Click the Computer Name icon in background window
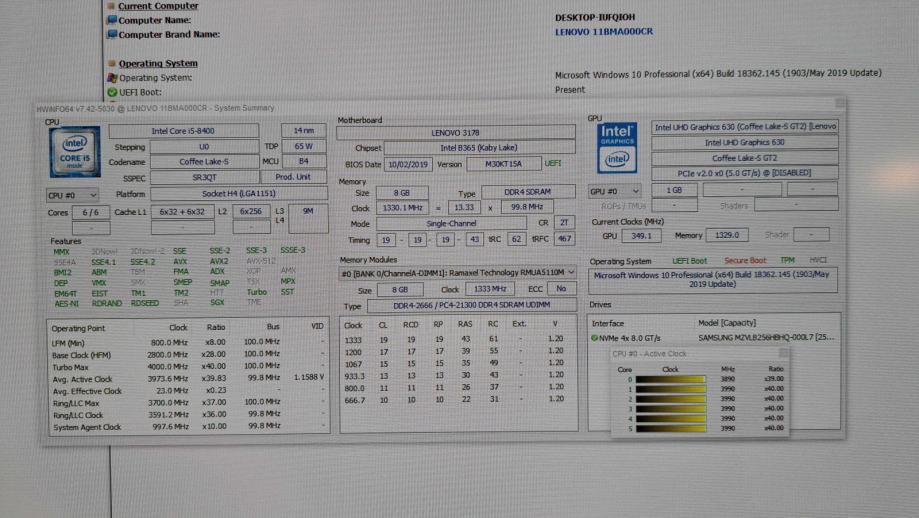This screenshot has width=919, height=518. click(x=111, y=20)
